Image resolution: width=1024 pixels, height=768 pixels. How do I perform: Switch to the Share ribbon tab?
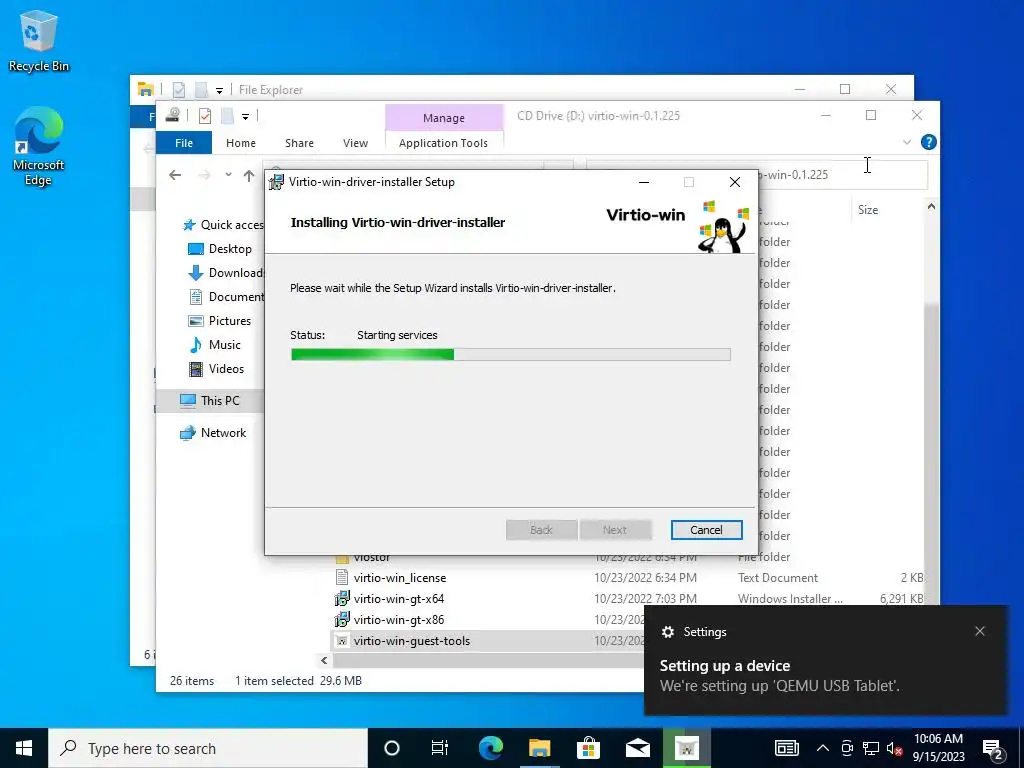point(299,143)
